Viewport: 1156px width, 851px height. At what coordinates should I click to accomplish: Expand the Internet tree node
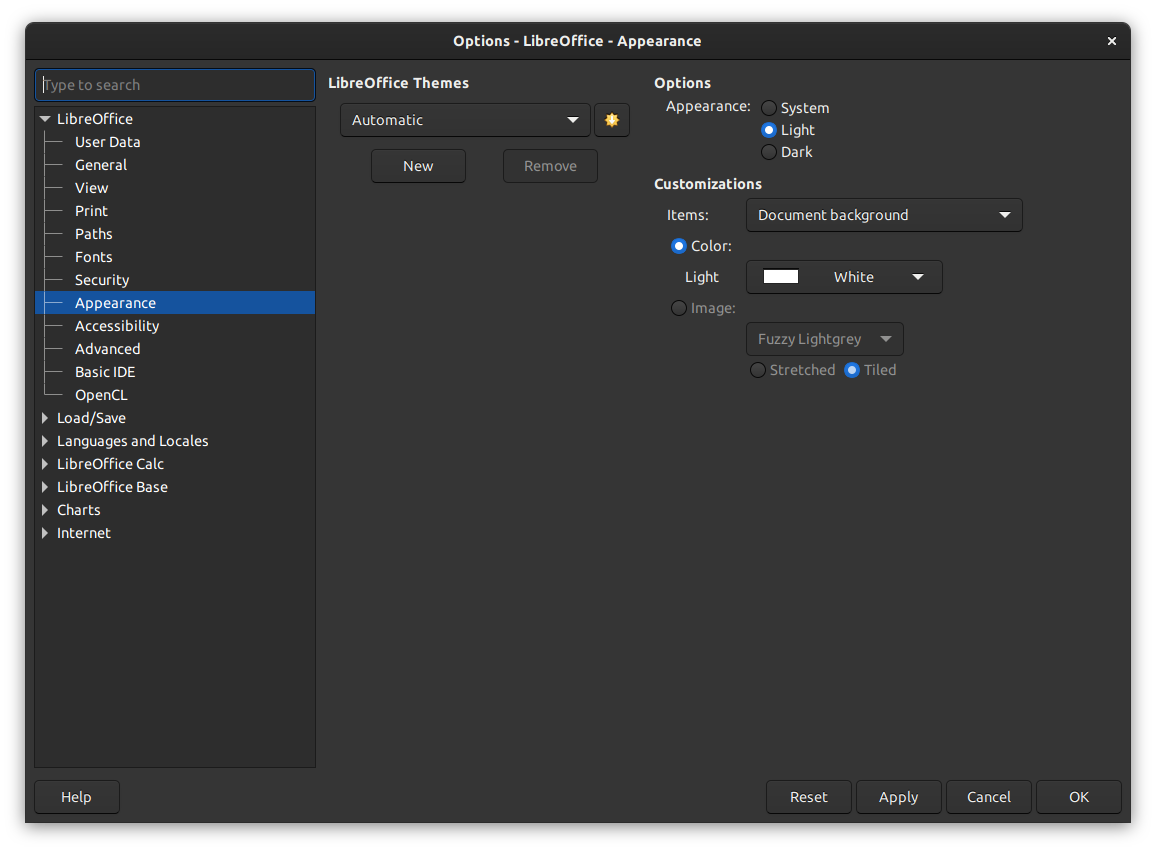click(x=45, y=533)
